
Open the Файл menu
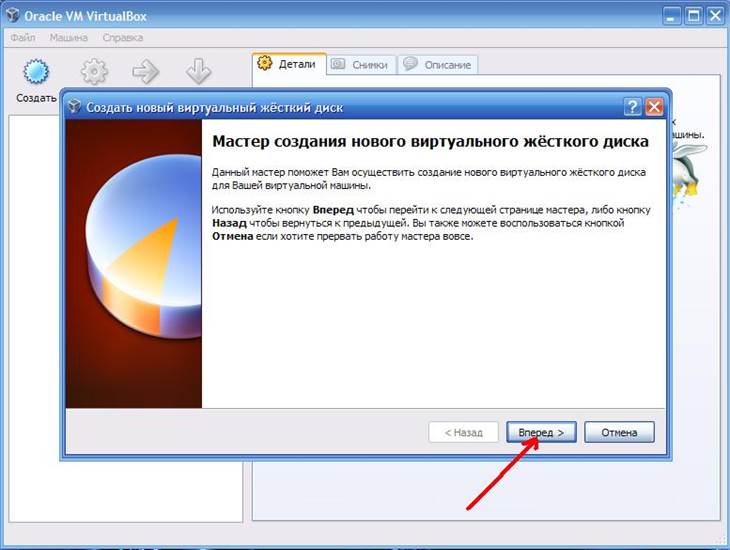pyautogui.click(x=23, y=38)
